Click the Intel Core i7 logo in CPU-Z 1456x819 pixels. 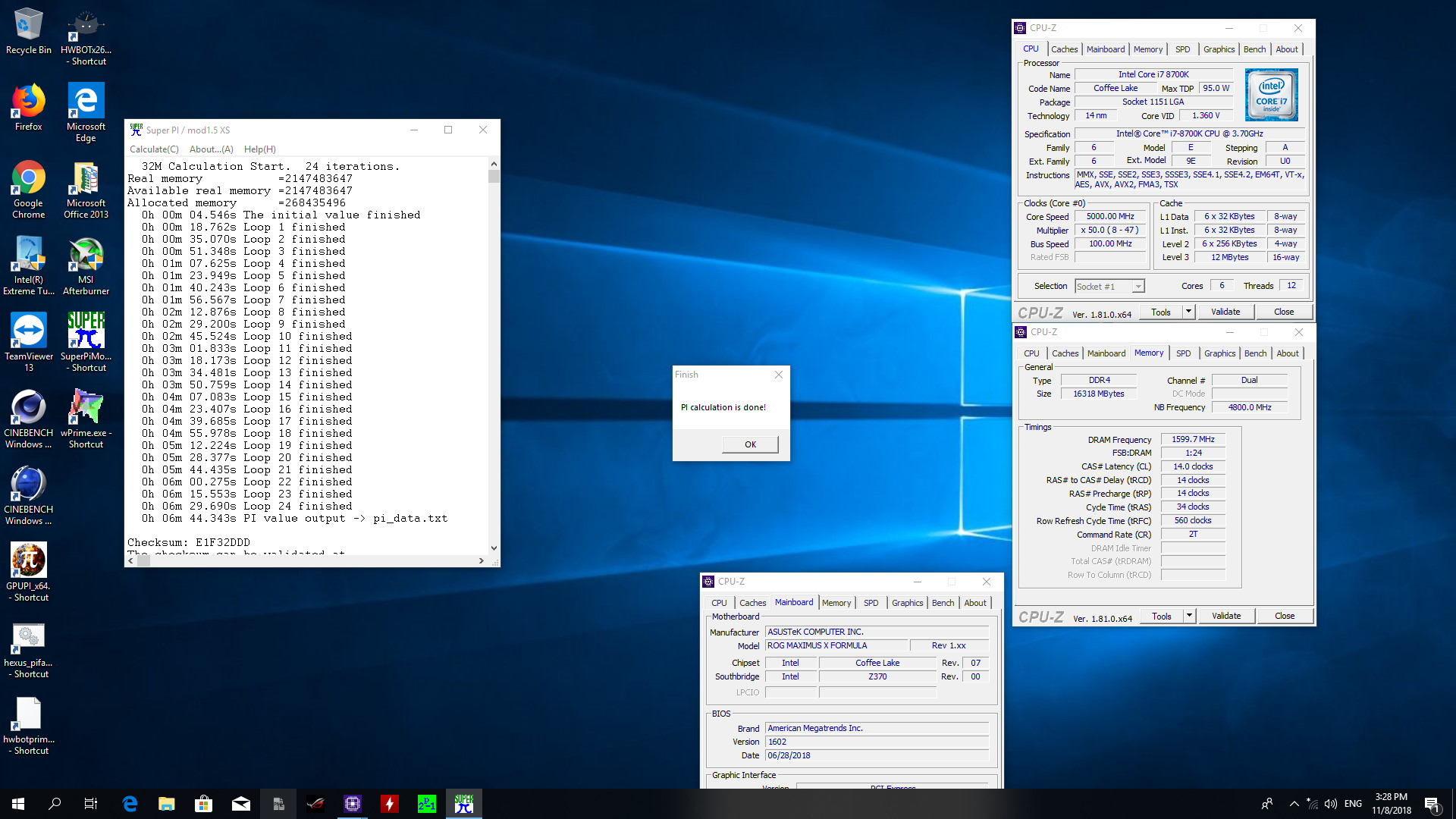(1271, 95)
